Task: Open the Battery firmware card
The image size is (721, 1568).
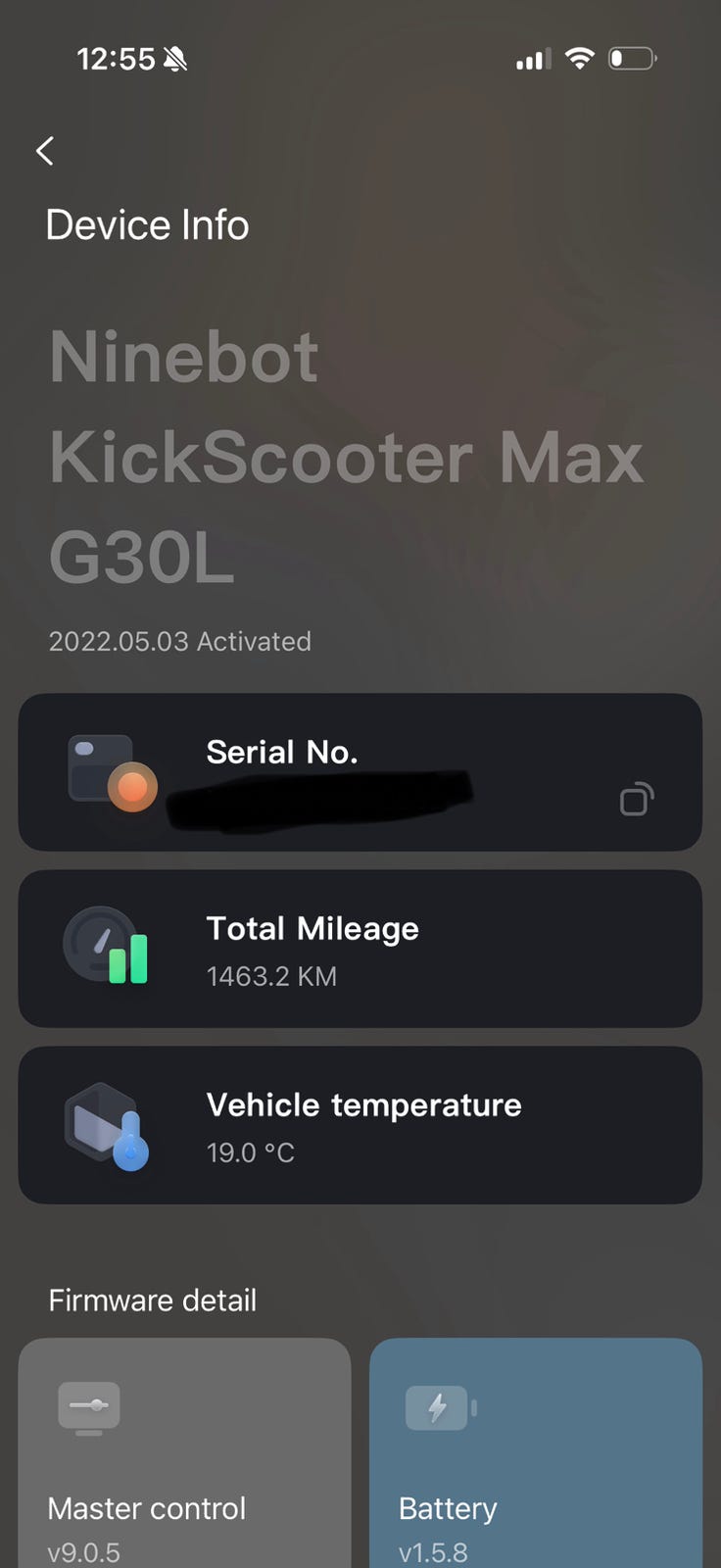Action: coord(536,1453)
